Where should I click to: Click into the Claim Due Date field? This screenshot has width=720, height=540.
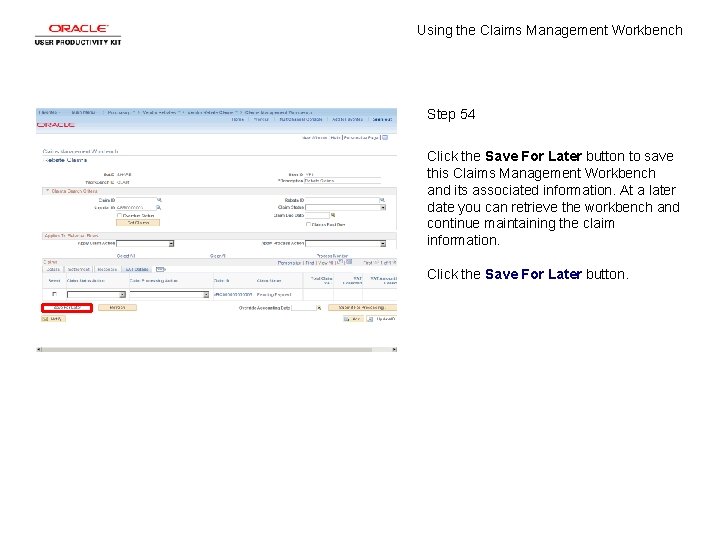(x=318, y=215)
